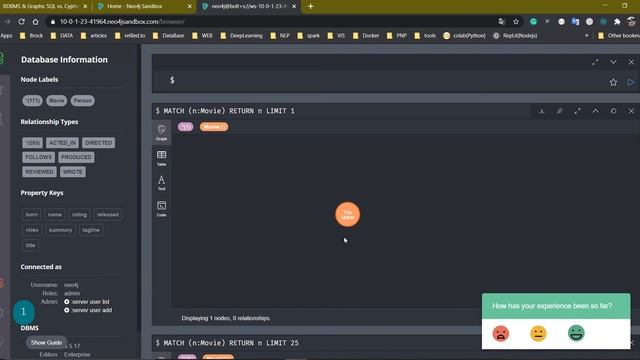Pin the LIMIT 1 result frame
640x360 pixels.
coord(560,111)
